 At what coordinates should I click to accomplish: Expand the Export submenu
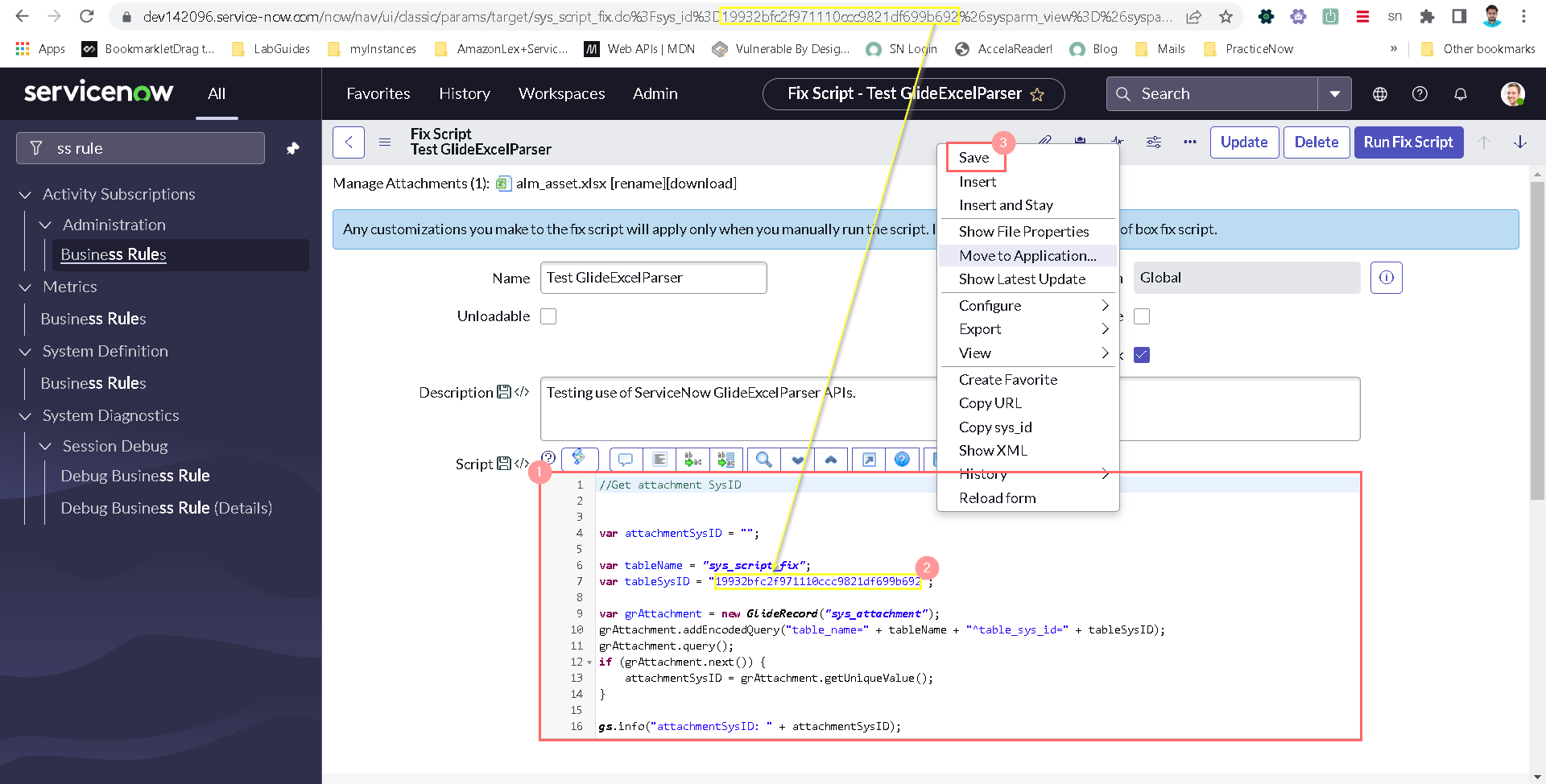coord(1028,329)
